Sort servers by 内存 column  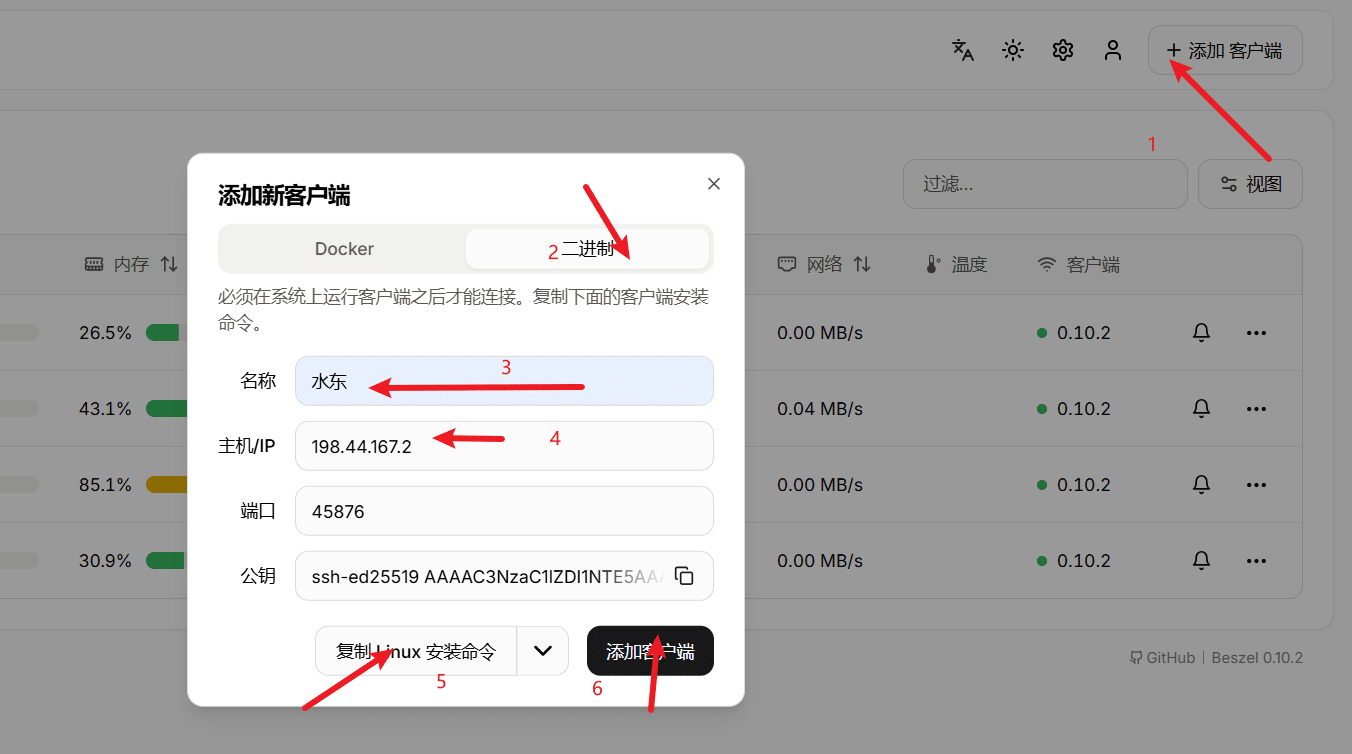point(130,264)
